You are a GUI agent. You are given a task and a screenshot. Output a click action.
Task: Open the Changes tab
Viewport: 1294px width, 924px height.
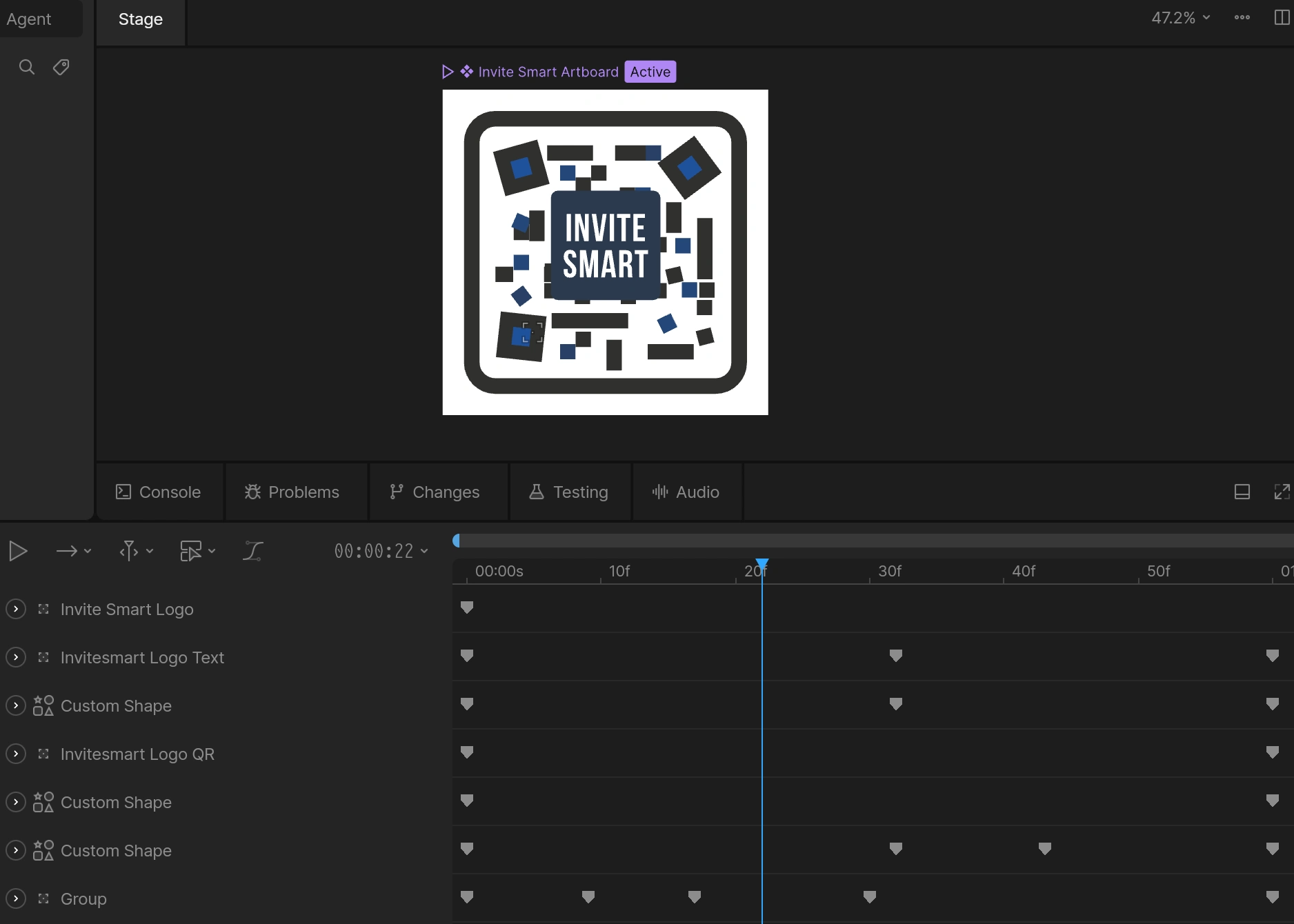[x=435, y=492]
